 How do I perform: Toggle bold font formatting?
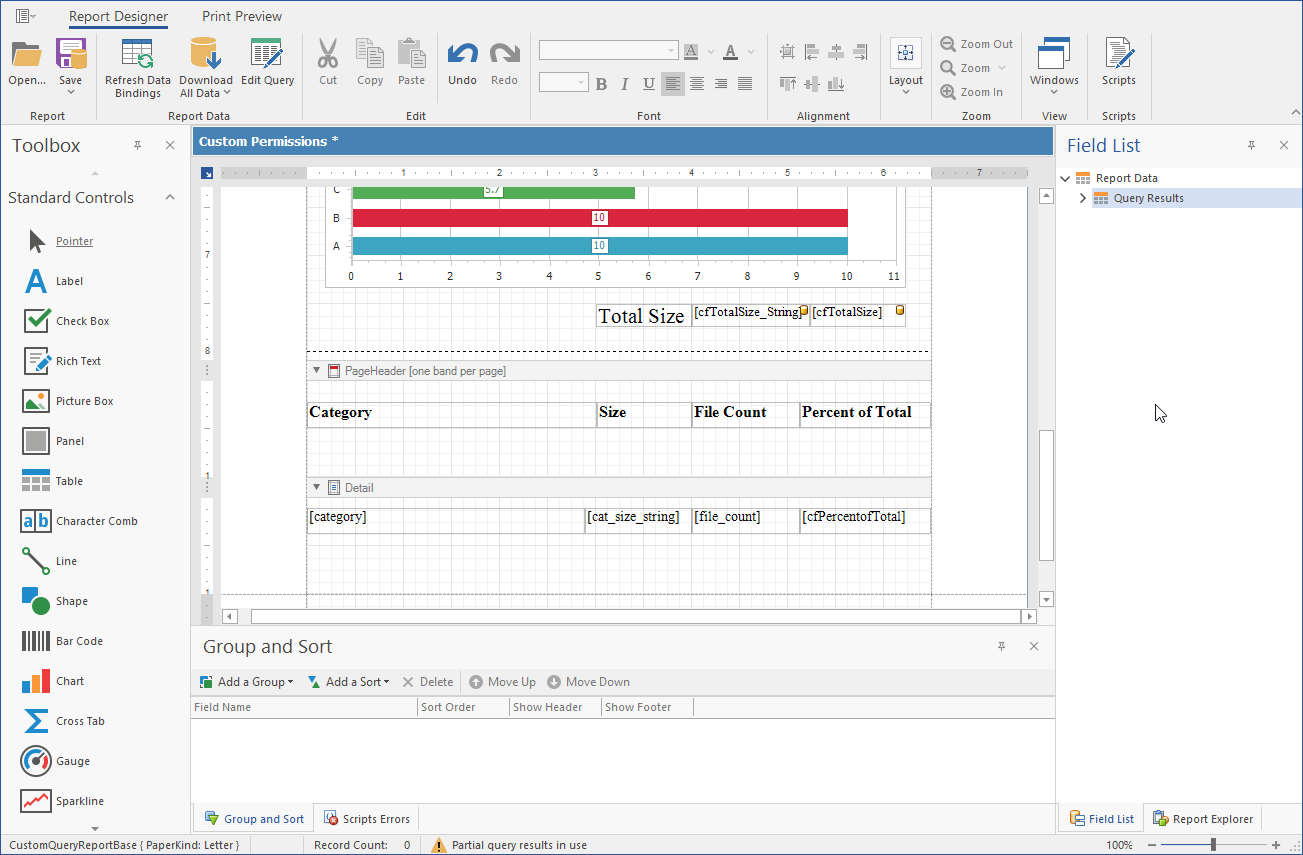tap(601, 84)
